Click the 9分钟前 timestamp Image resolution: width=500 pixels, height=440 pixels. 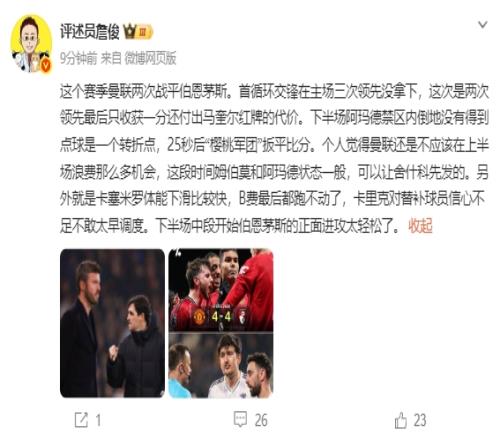point(78,59)
